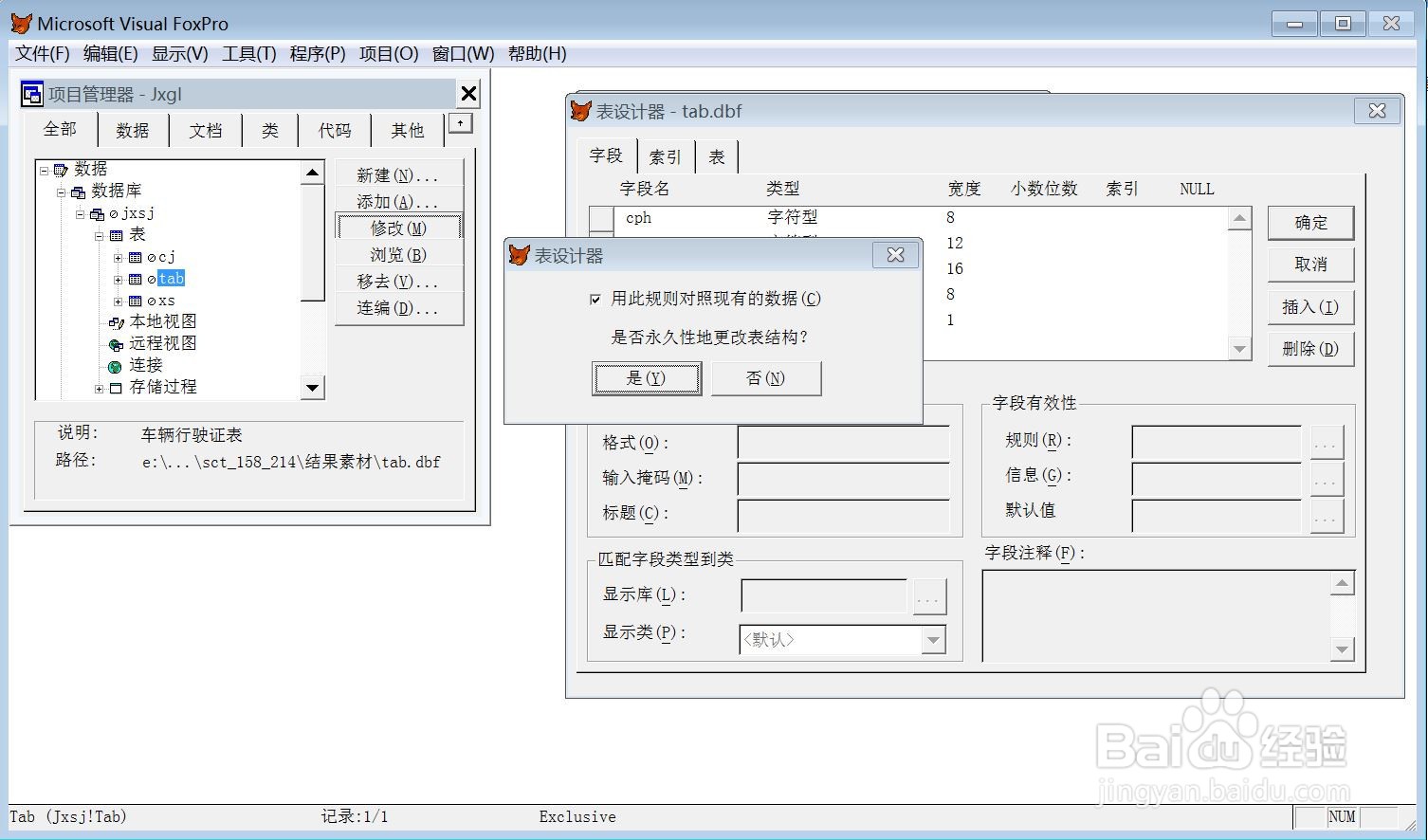Open 显示类(P) dropdown
Screen dimensions: 1428x840
(x=933, y=640)
